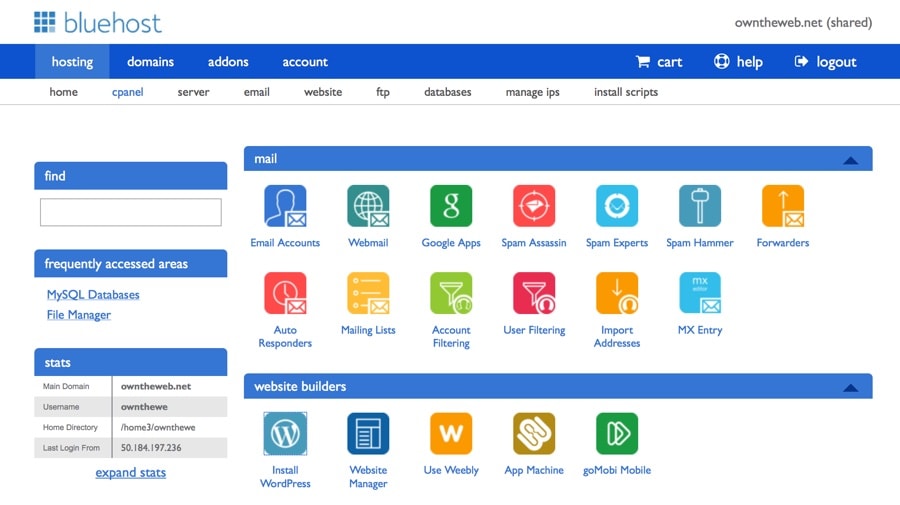Open the File Manager link
Screen dimensions: 900x505
pyautogui.click(x=79, y=314)
